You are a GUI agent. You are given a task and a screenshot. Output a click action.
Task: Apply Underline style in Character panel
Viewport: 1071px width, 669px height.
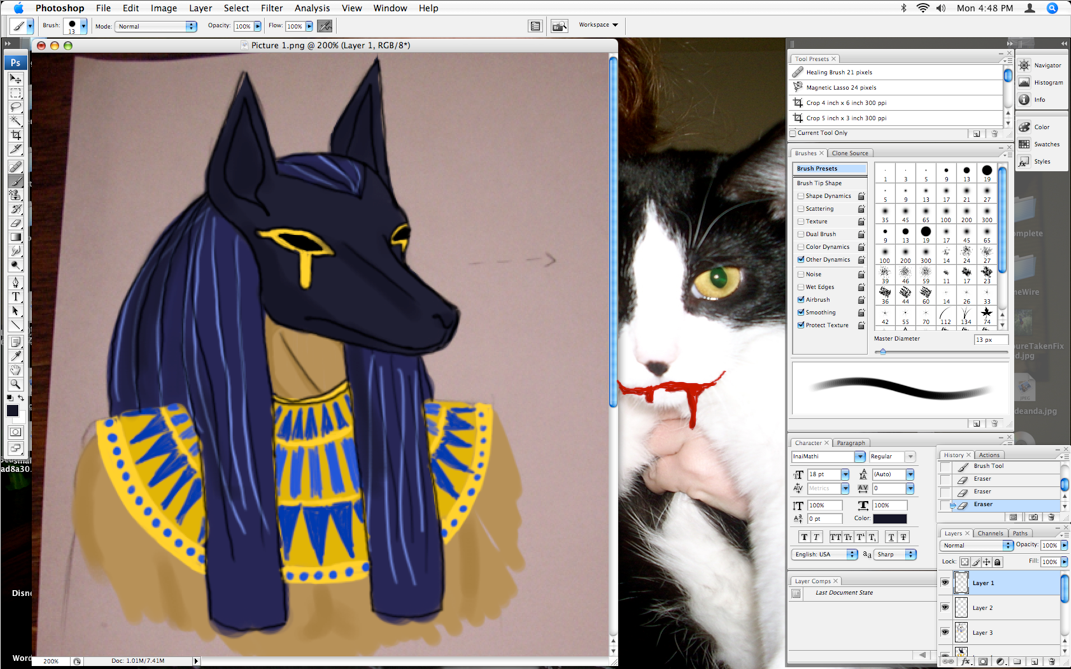[891, 537]
